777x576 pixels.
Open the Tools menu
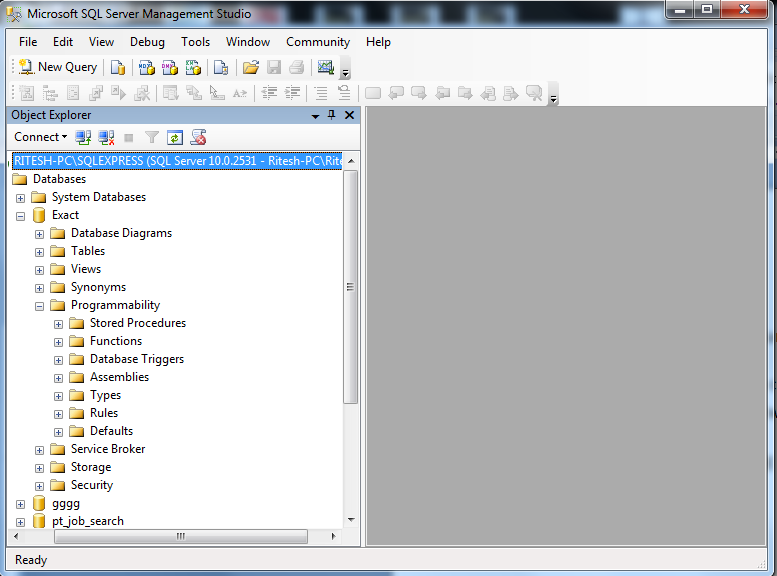(x=195, y=42)
